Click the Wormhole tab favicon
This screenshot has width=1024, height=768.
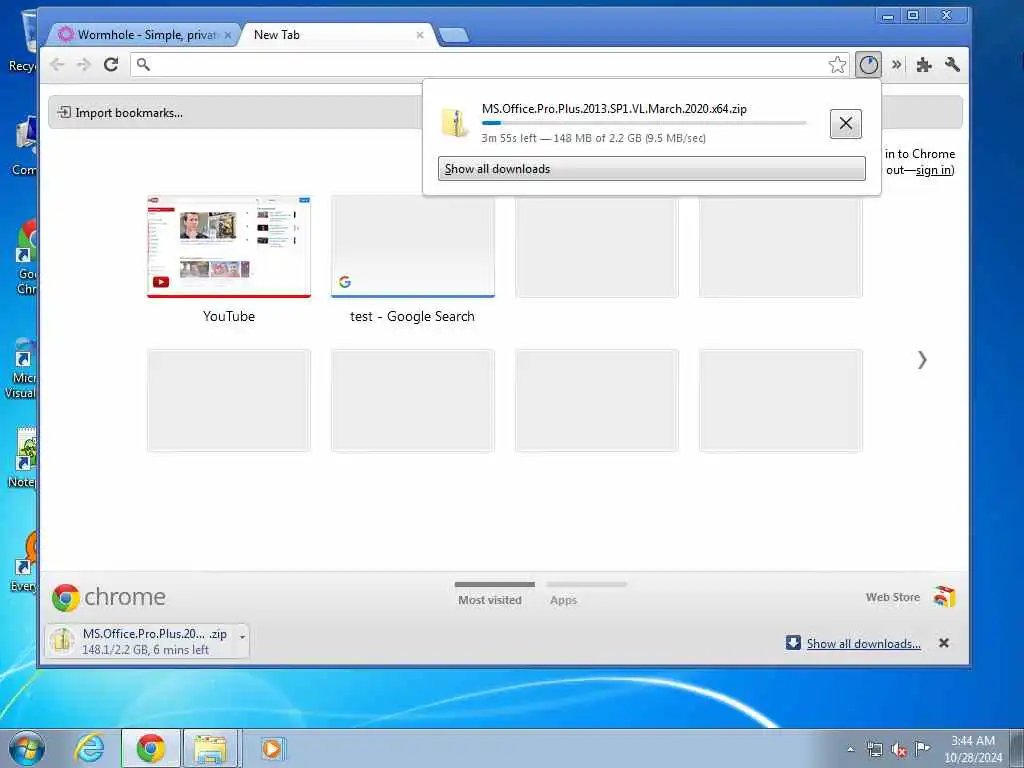coord(65,34)
